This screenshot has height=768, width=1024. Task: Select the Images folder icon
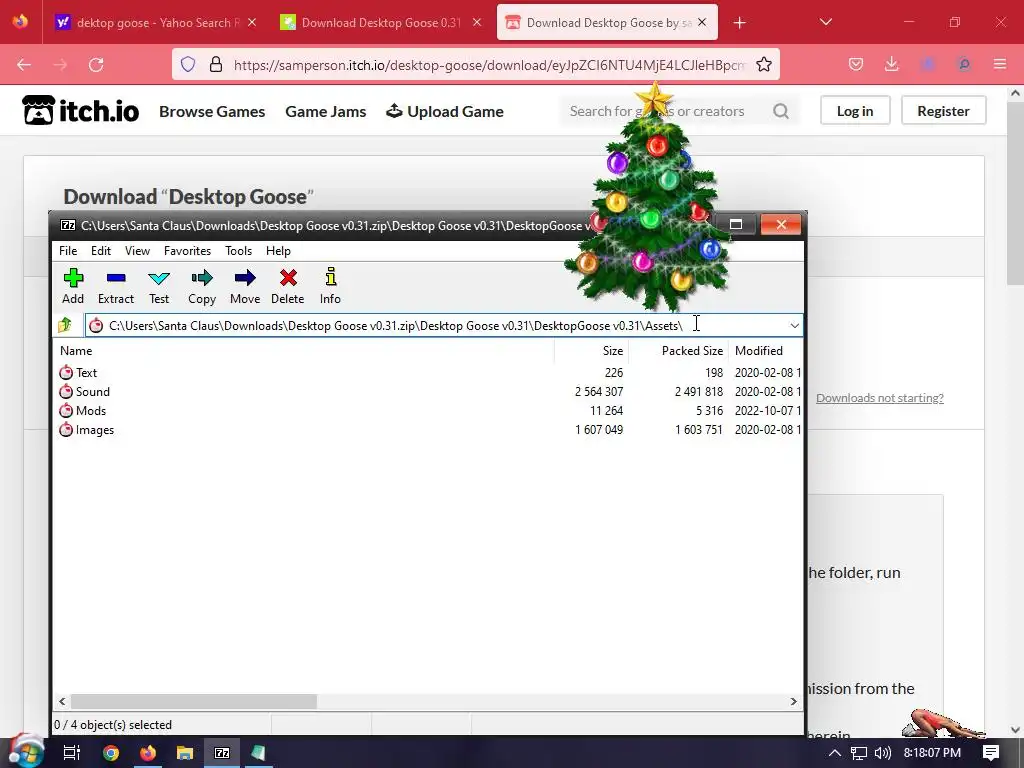(66, 430)
